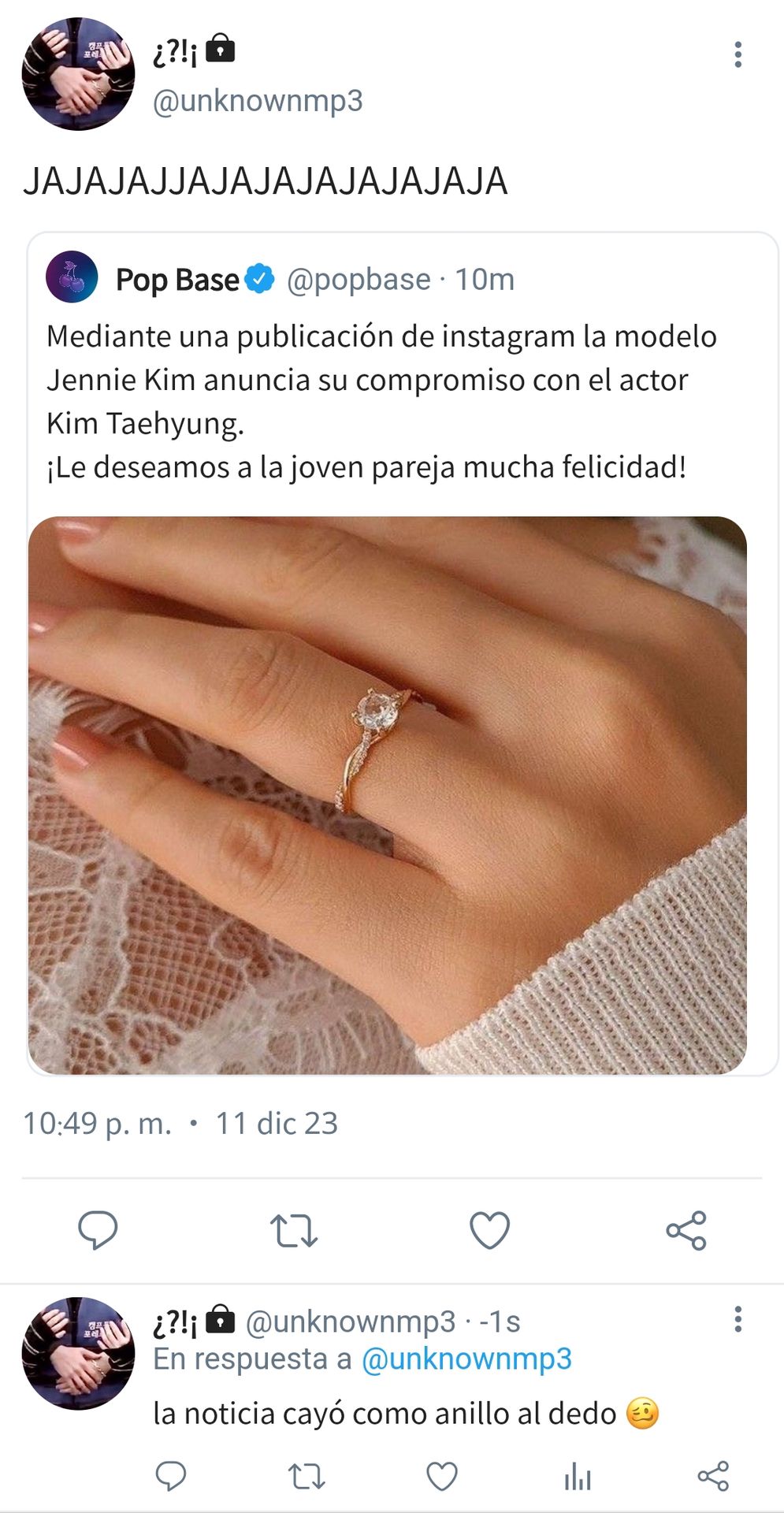Retweet the "anillo al dedo" reply
The width and height of the screenshot is (784, 1513).
click(307, 1476)
